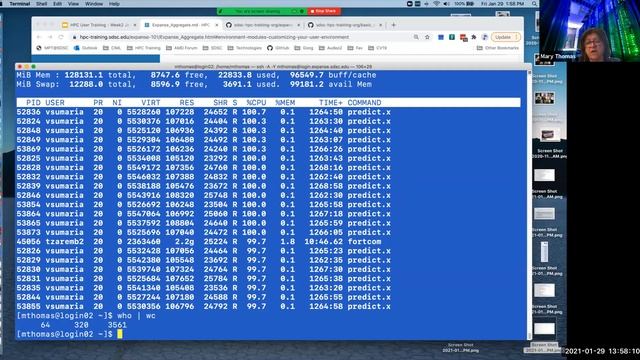Open the SDSC bookmarks folder
This screenshot has height=360, width=640.
[x=212, y=48]
